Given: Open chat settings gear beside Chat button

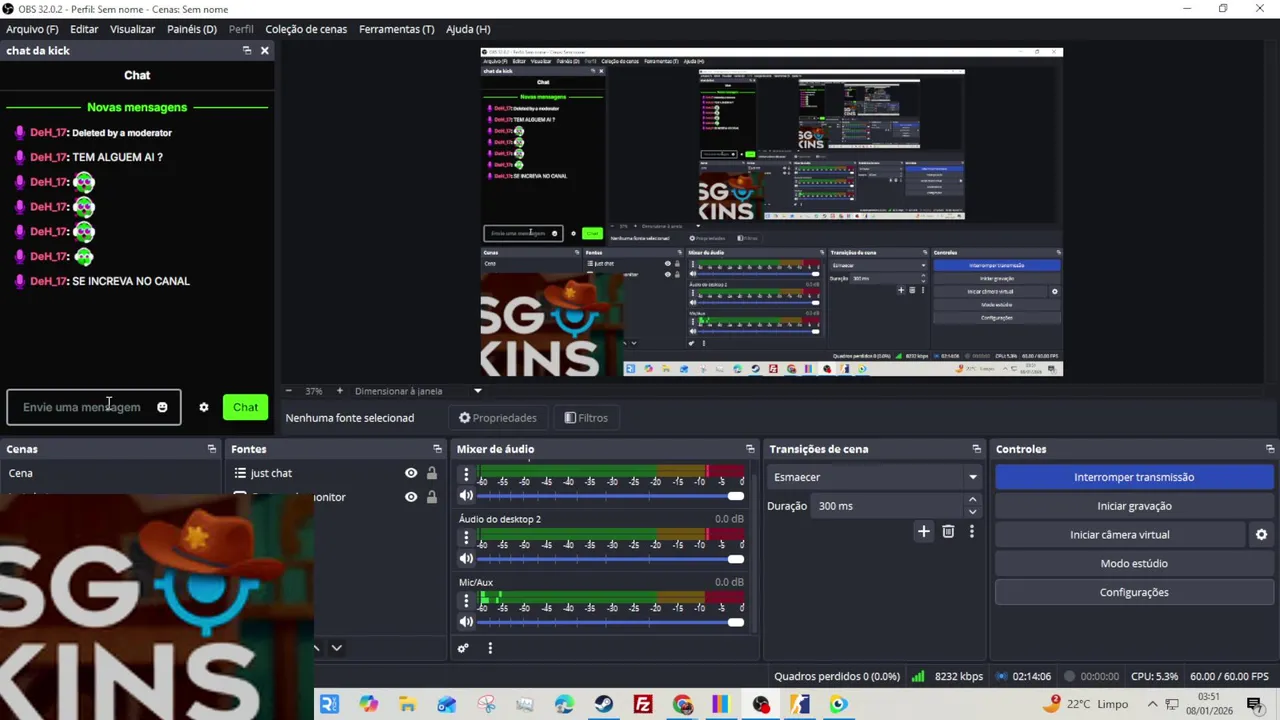Looking at the screenshot, I should click(x=204, y=407).
